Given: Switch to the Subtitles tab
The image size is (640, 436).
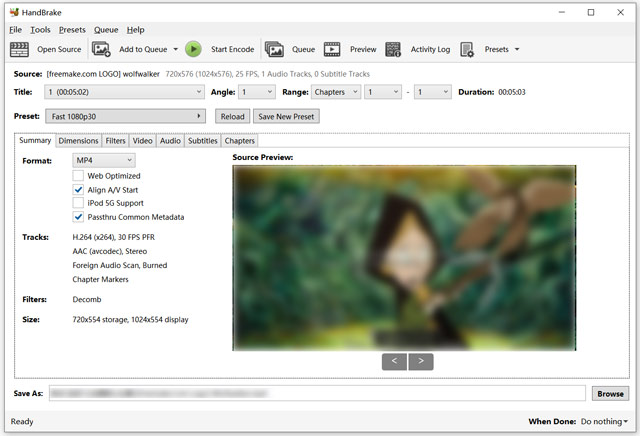Looking at the screenshot, I should point(202,141).
